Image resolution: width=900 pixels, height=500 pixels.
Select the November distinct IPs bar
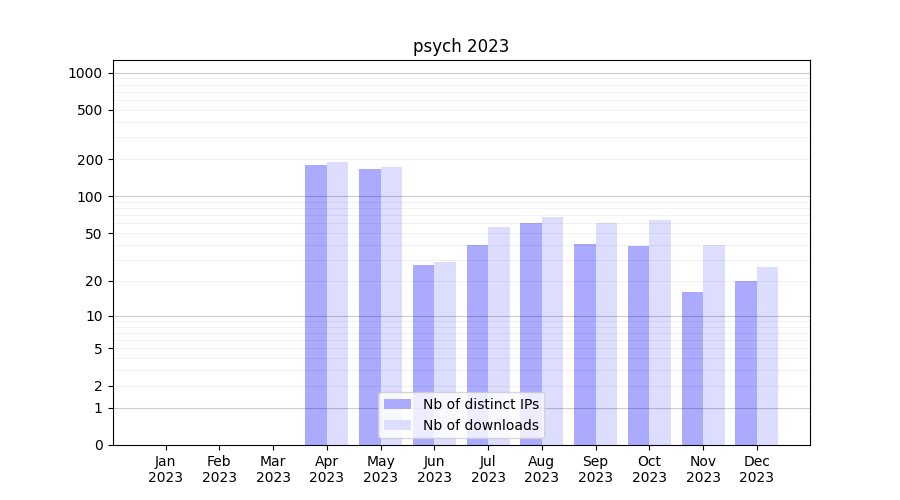692,368
